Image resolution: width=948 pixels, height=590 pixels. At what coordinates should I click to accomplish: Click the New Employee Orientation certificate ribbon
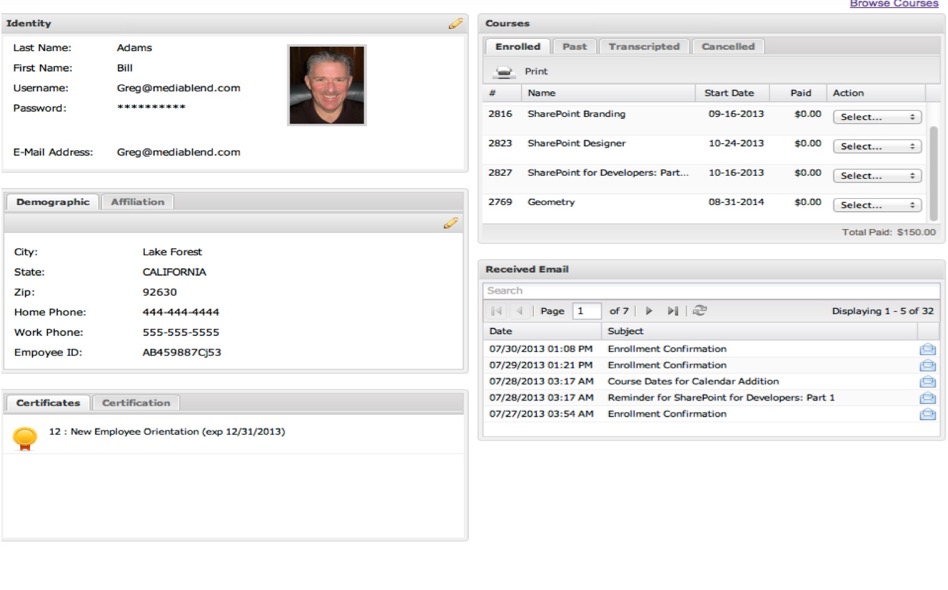pyautogui.click(x=26, y=437)
